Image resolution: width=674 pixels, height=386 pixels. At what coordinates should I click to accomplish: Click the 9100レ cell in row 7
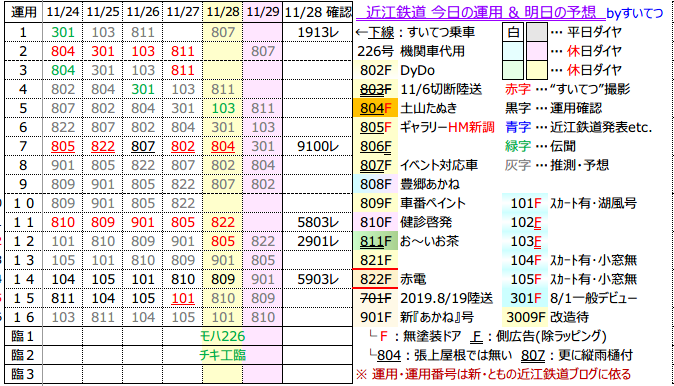(318, 147)
